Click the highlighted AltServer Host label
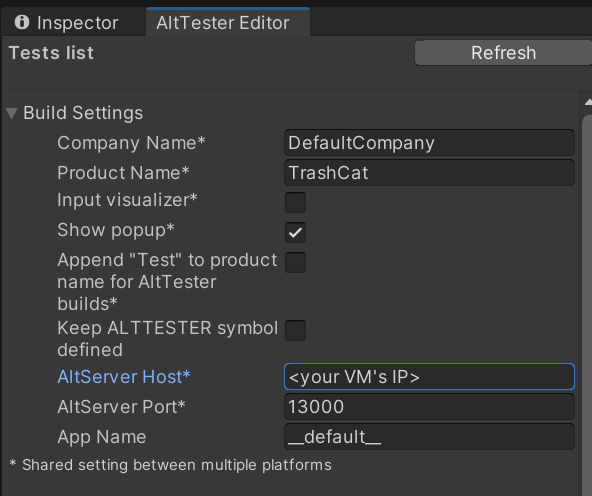592x496 pixels. tap(124, 377)
